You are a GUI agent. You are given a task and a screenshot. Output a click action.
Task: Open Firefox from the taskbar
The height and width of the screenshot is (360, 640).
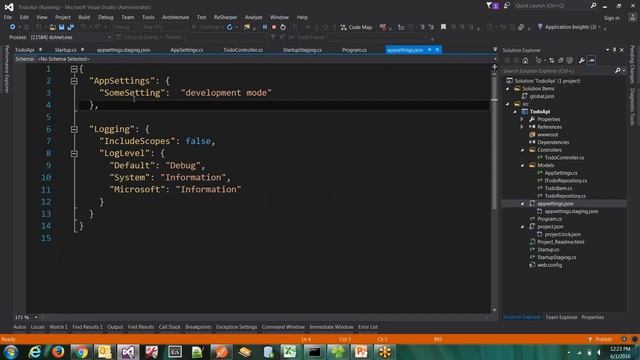pyautogui.click(x=58, y=352)
